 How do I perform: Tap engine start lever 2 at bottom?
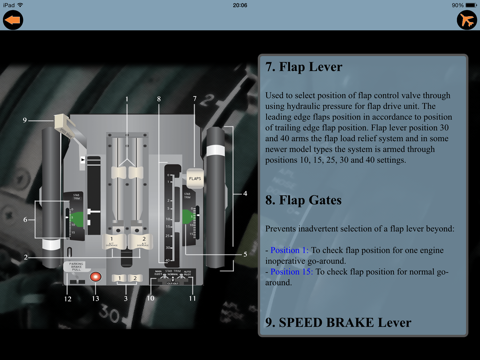click(135, 278)
